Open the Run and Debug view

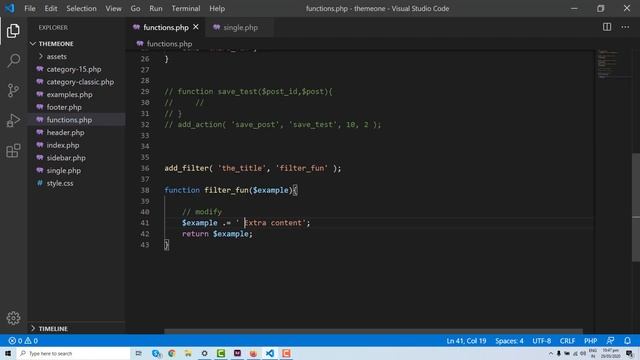[13, 120]
